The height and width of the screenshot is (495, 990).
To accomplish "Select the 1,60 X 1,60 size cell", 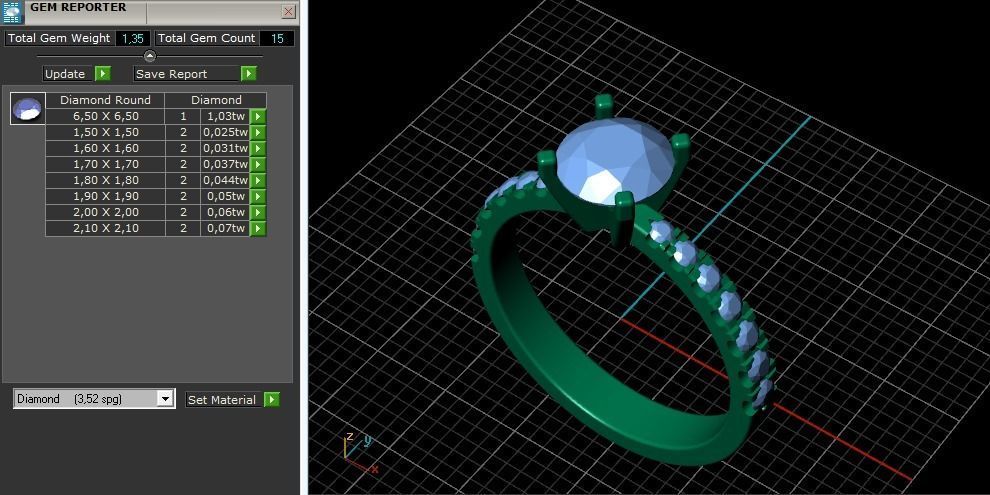I will click(x=105, y=148).
